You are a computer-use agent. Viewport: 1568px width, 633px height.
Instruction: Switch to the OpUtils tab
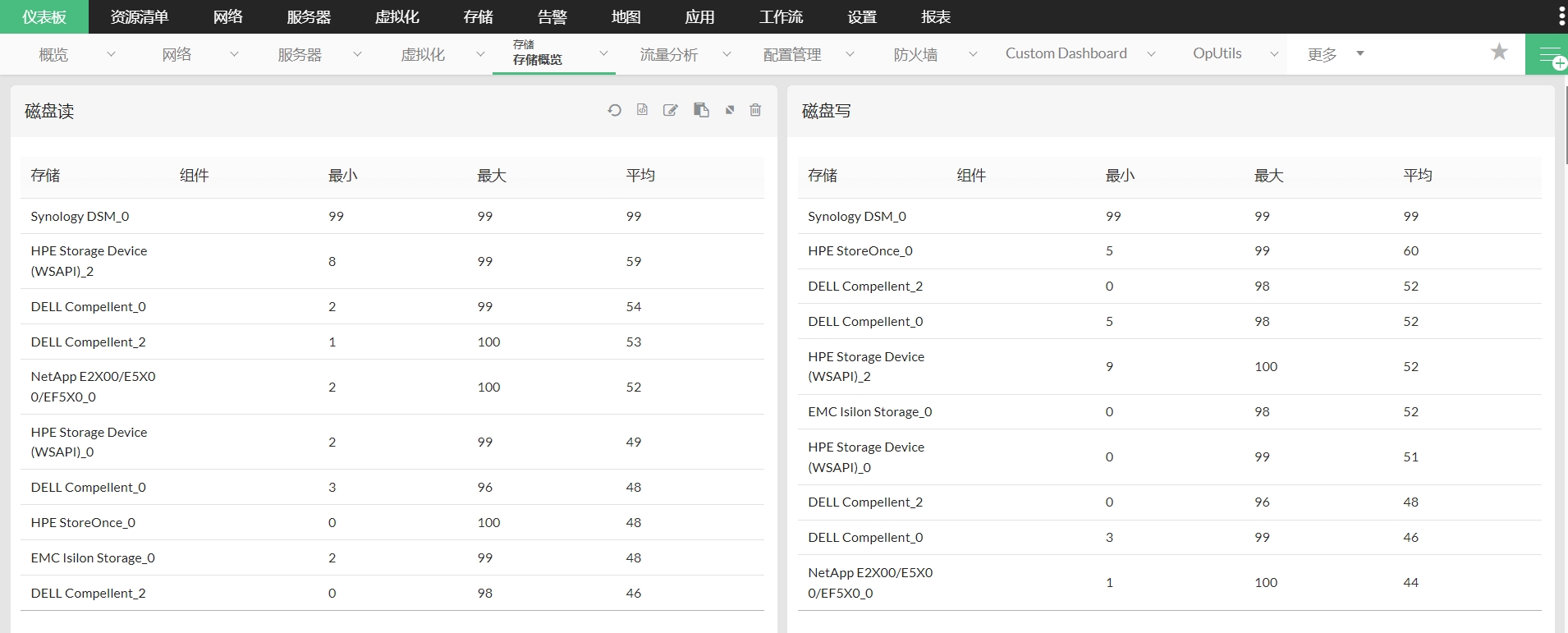pos(1217,53)
